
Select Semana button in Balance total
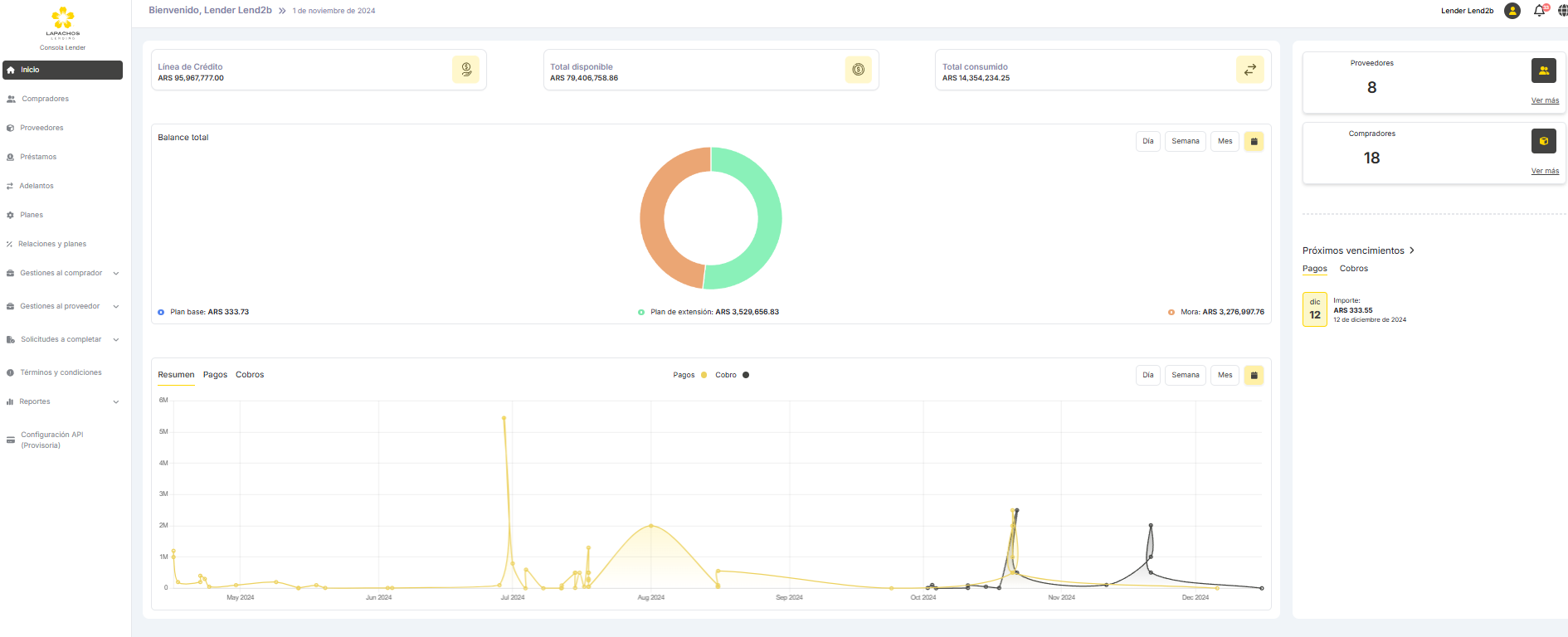(x=1185, y=142)
